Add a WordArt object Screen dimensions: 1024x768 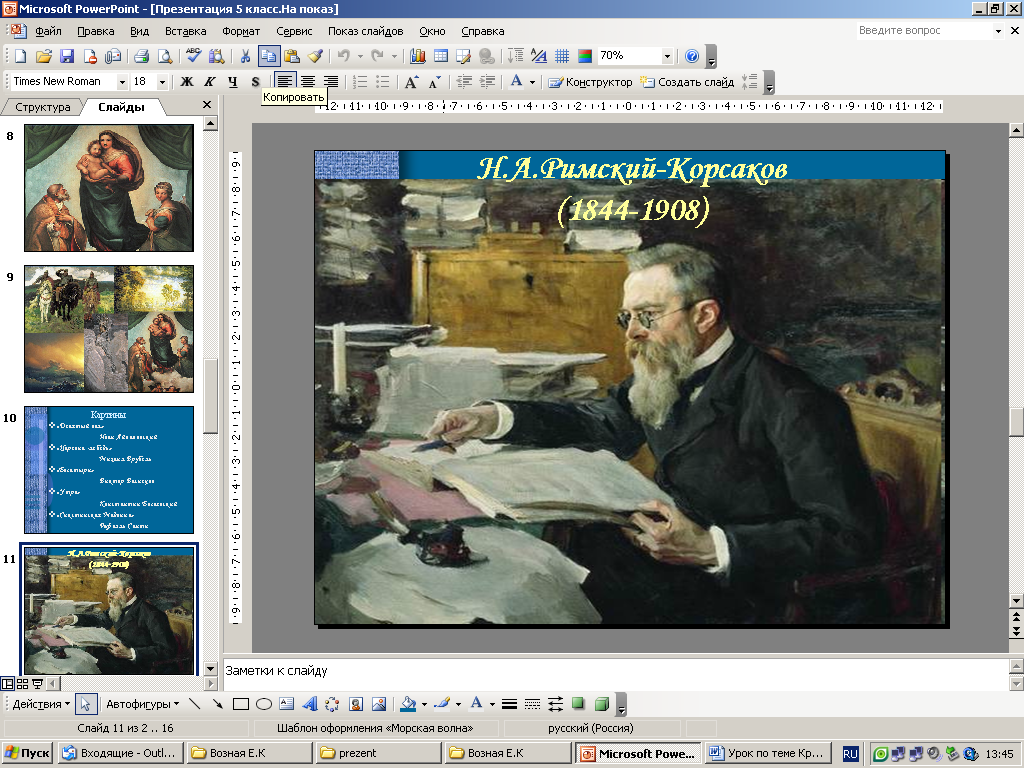pyautogui.click(x=310, y=704)
